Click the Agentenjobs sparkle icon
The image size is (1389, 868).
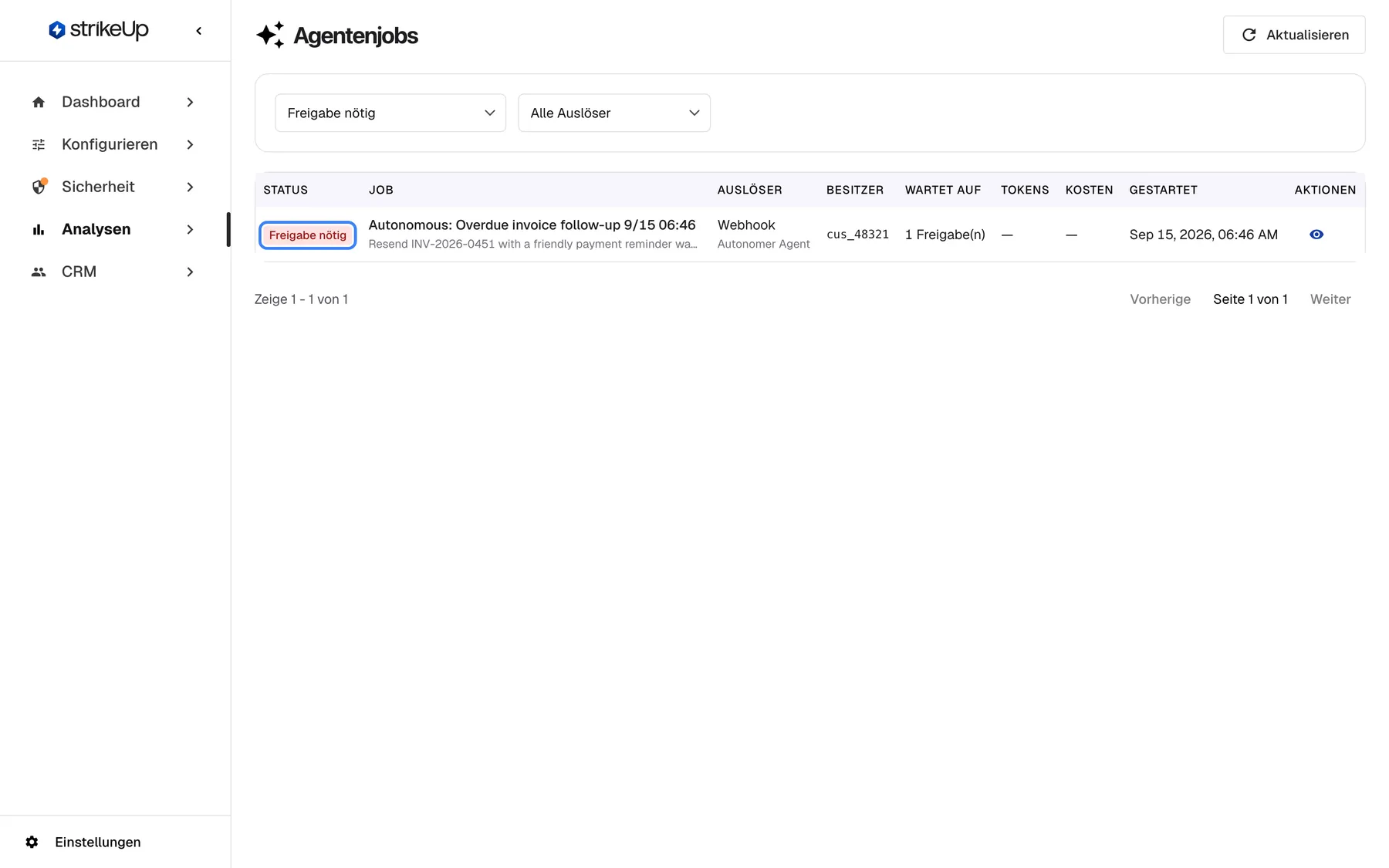270,35
